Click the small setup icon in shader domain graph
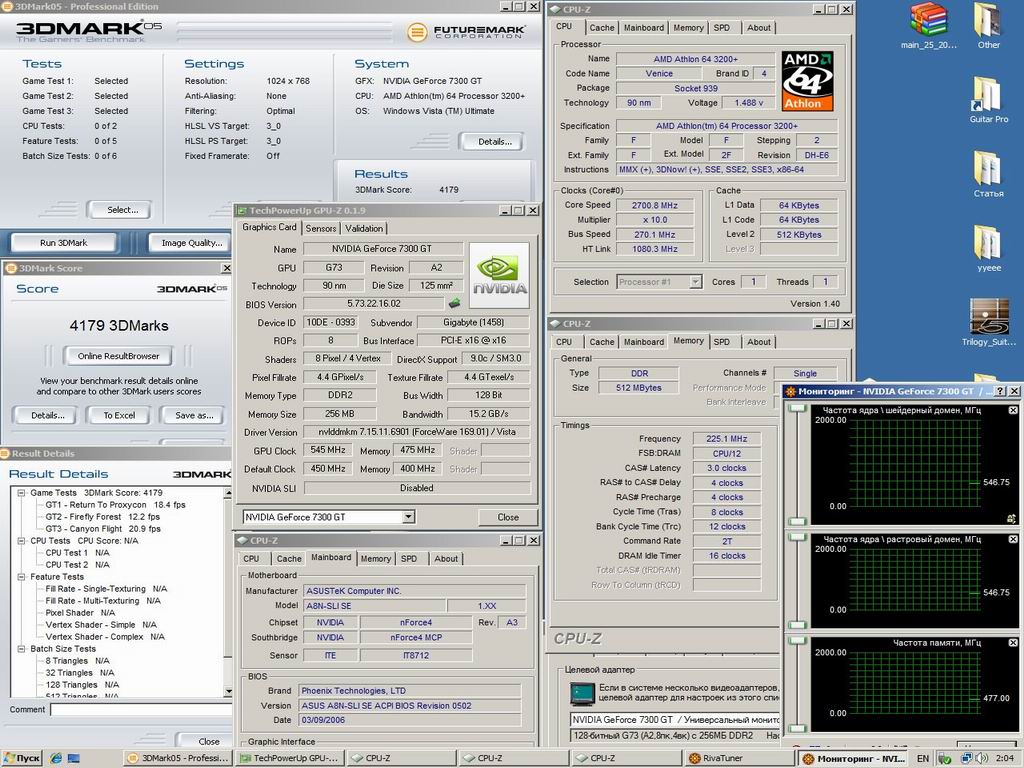Screen dimensions: 1024x768 (1012, 519)
